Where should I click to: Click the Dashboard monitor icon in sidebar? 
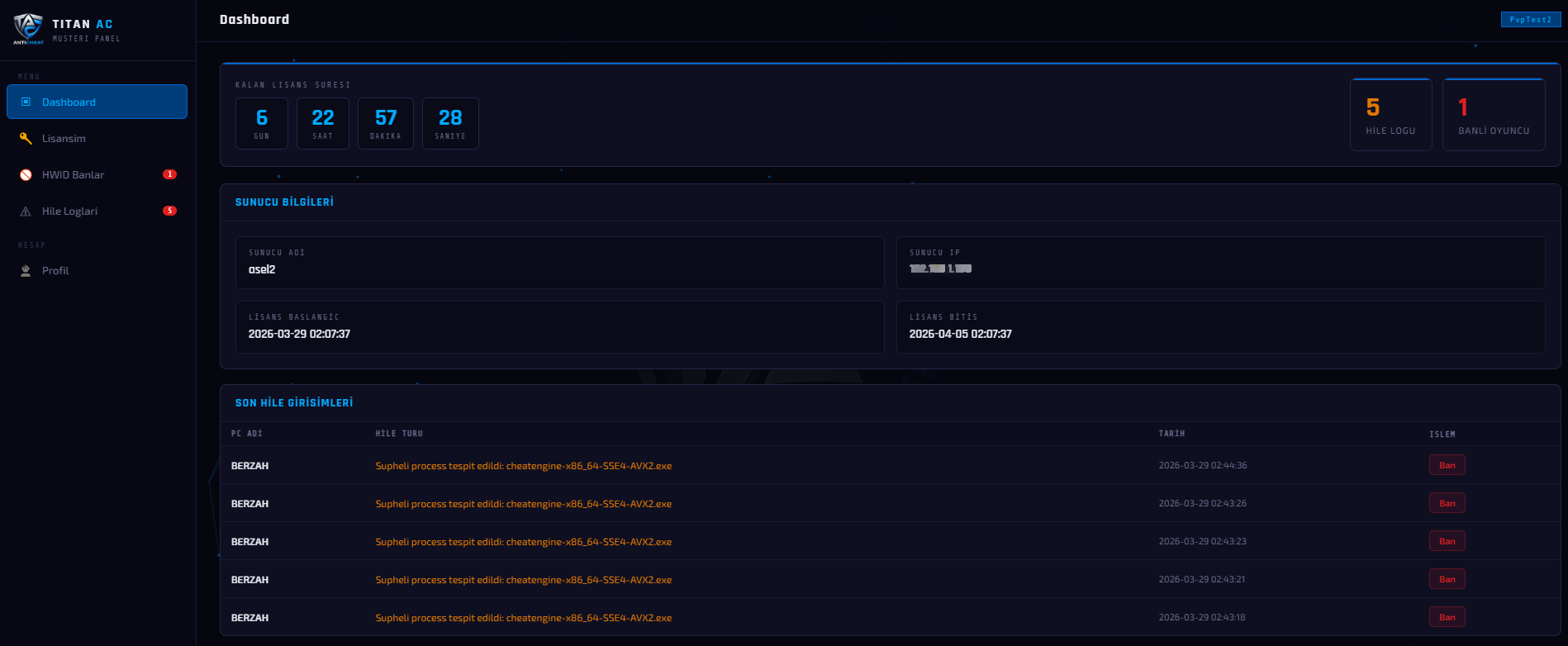coord(26,102)
